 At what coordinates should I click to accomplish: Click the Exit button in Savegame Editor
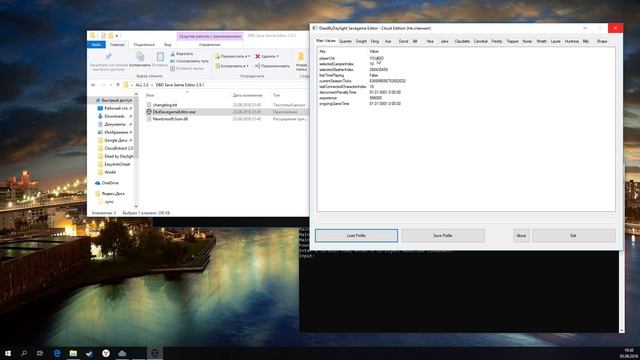click(573, 236)
